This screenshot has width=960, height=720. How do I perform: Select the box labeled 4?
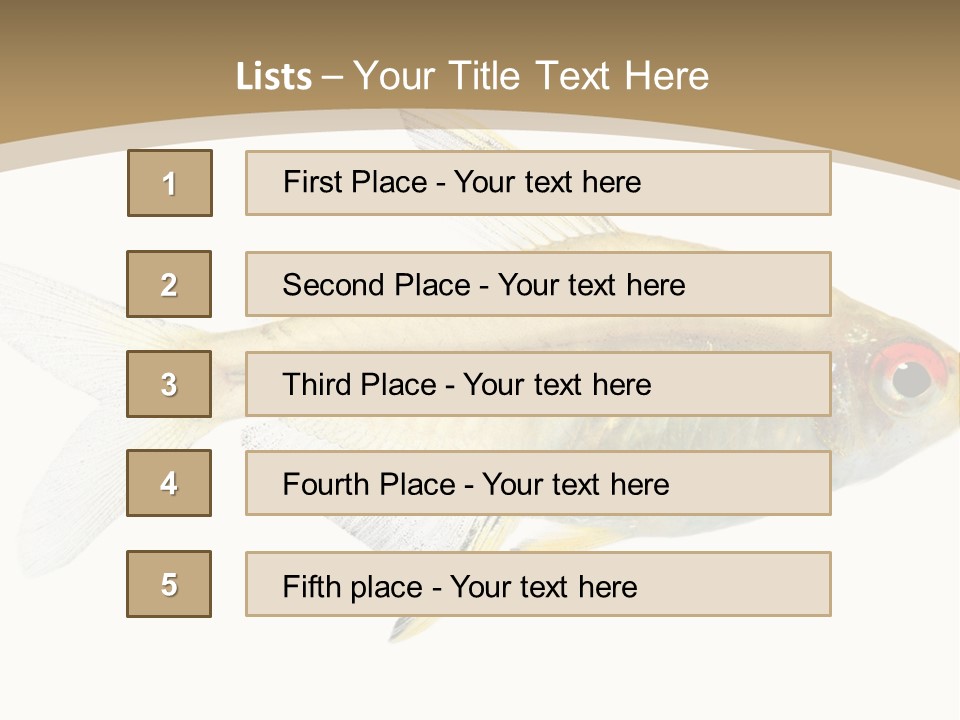point(169,483)
